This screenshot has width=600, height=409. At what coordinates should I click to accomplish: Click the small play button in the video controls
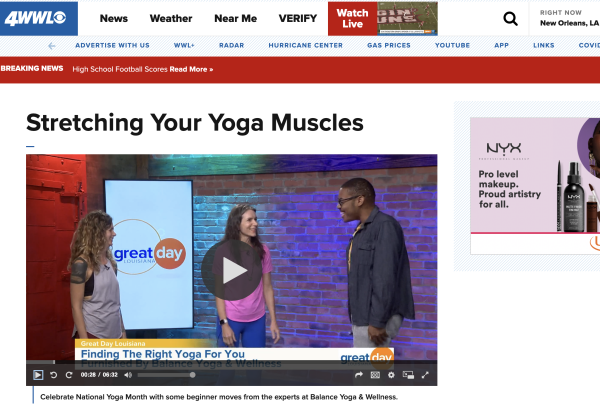[38, 375]
